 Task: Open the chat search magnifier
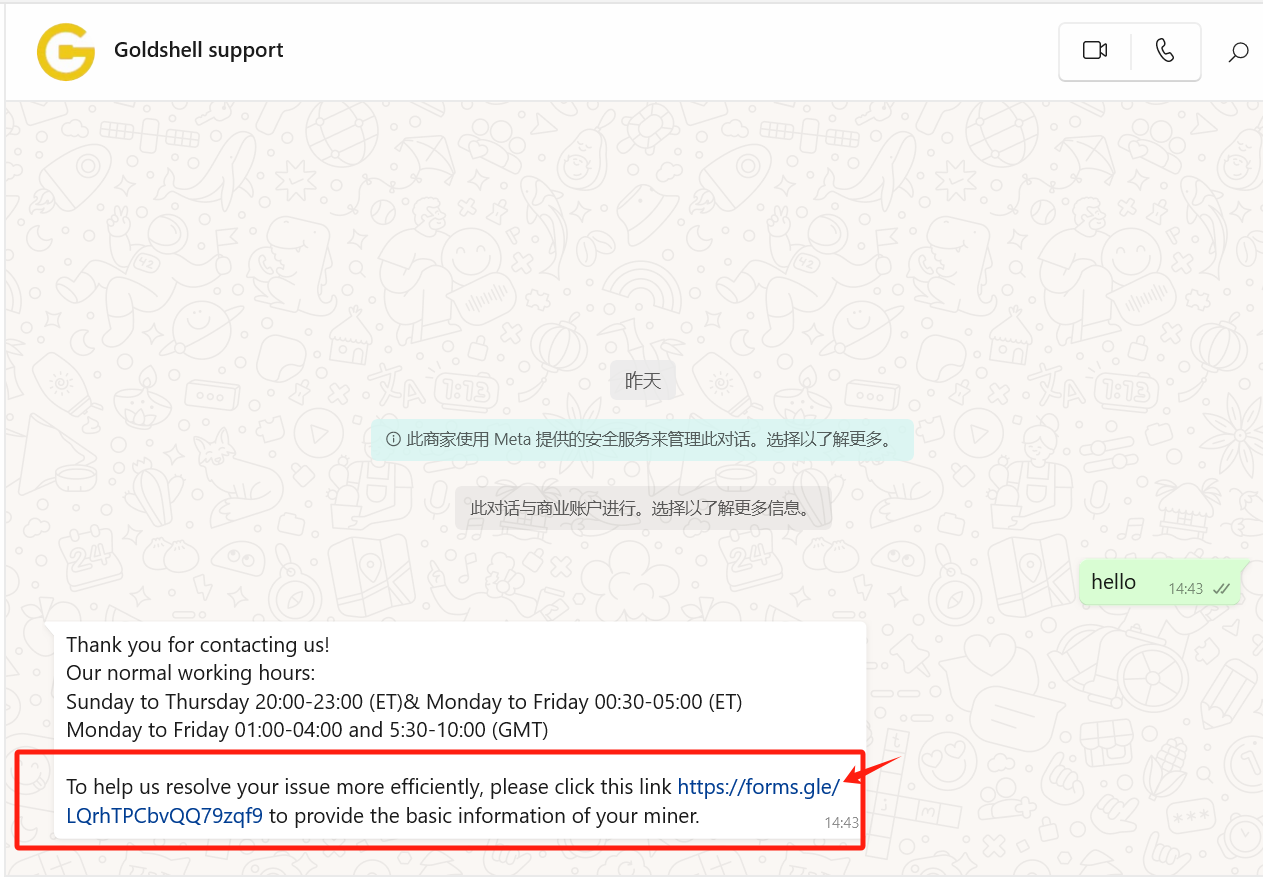pos(1238,52)
